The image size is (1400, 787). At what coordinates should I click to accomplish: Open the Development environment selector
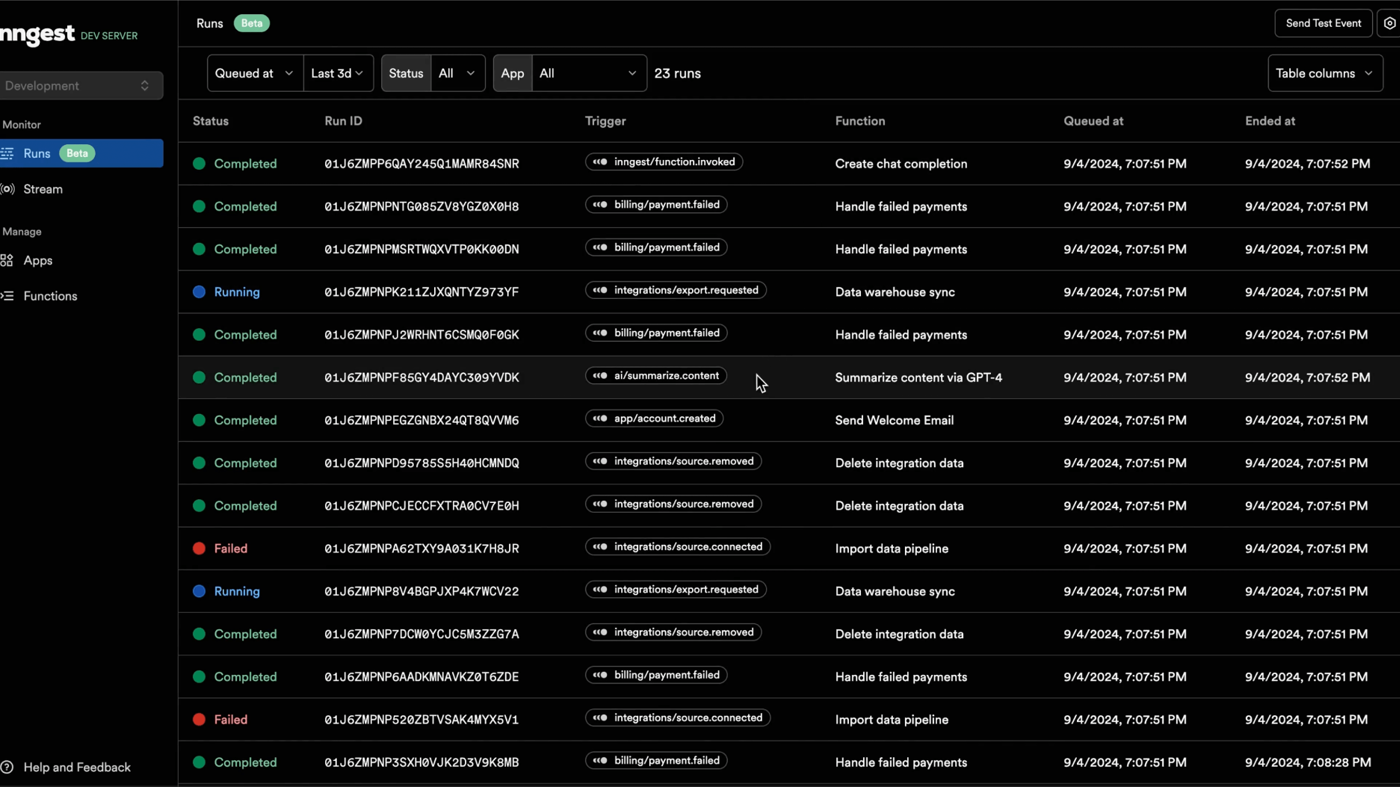coord(80,86)
